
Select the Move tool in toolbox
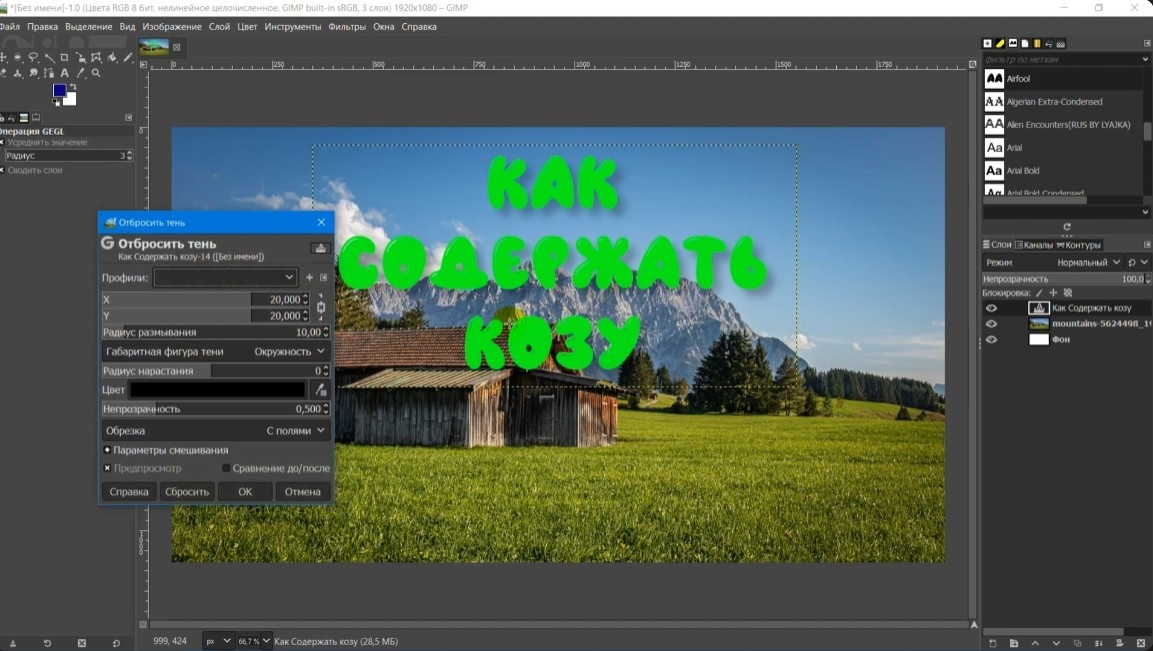4,57
